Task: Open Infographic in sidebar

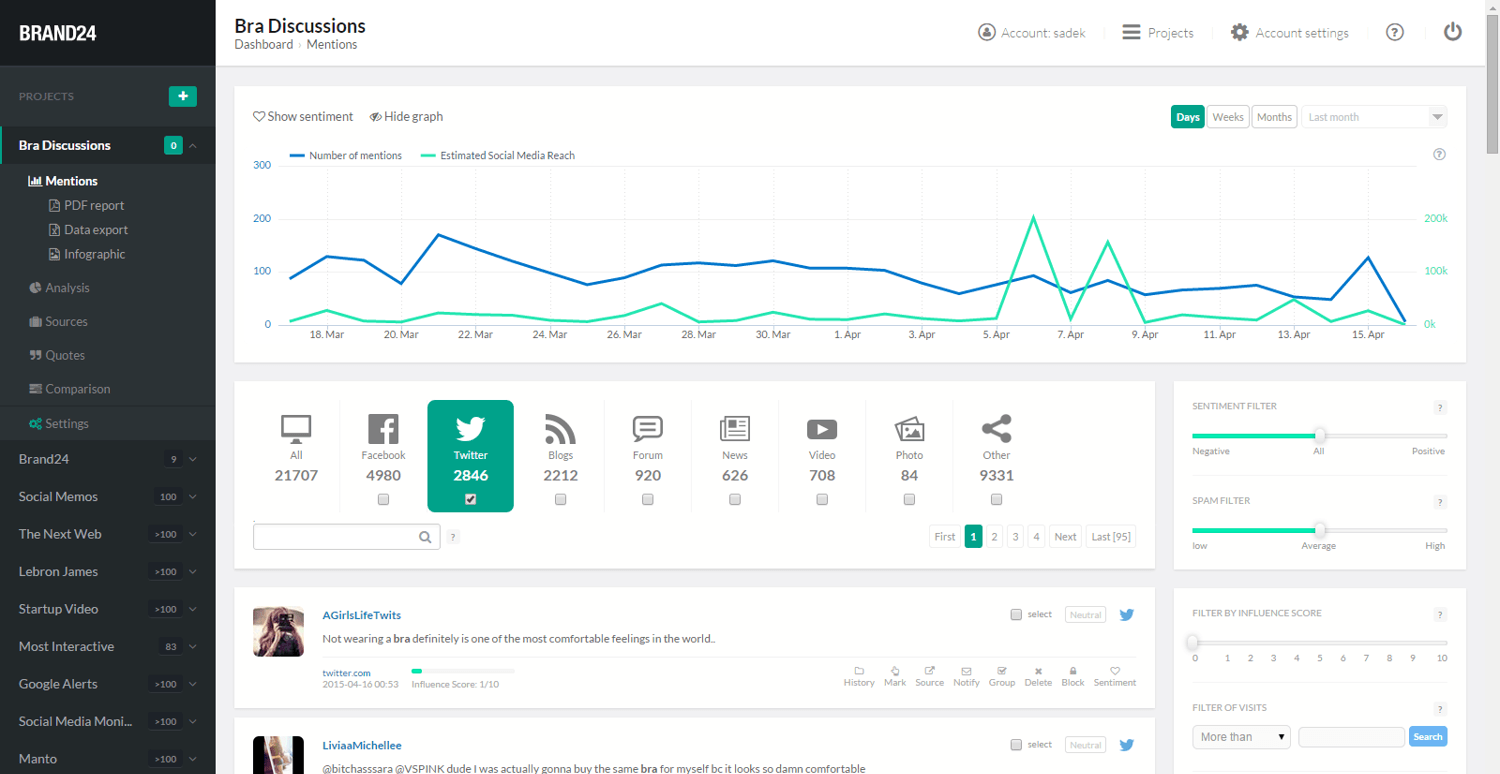Action: coord(87,254)
